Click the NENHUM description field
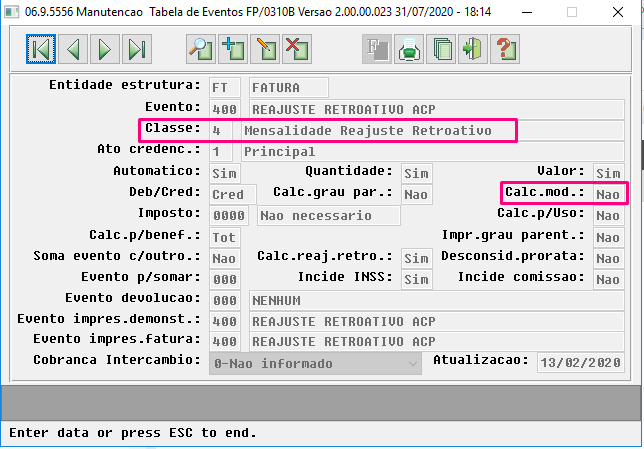The width and height of the screenshot is (644, 449). pos(437,301)
